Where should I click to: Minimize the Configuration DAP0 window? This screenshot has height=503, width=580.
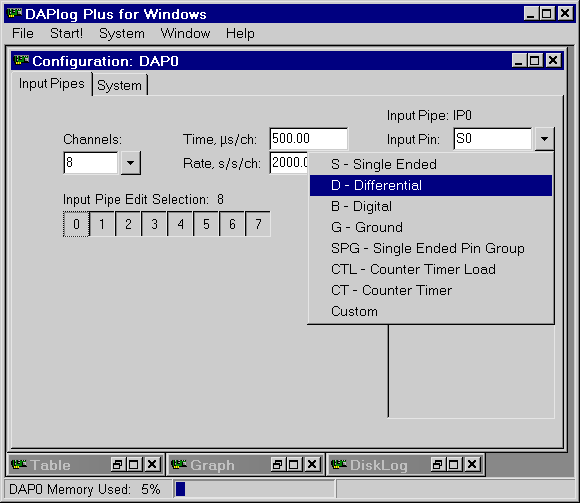pyautogui.click(x=519, y=60)
